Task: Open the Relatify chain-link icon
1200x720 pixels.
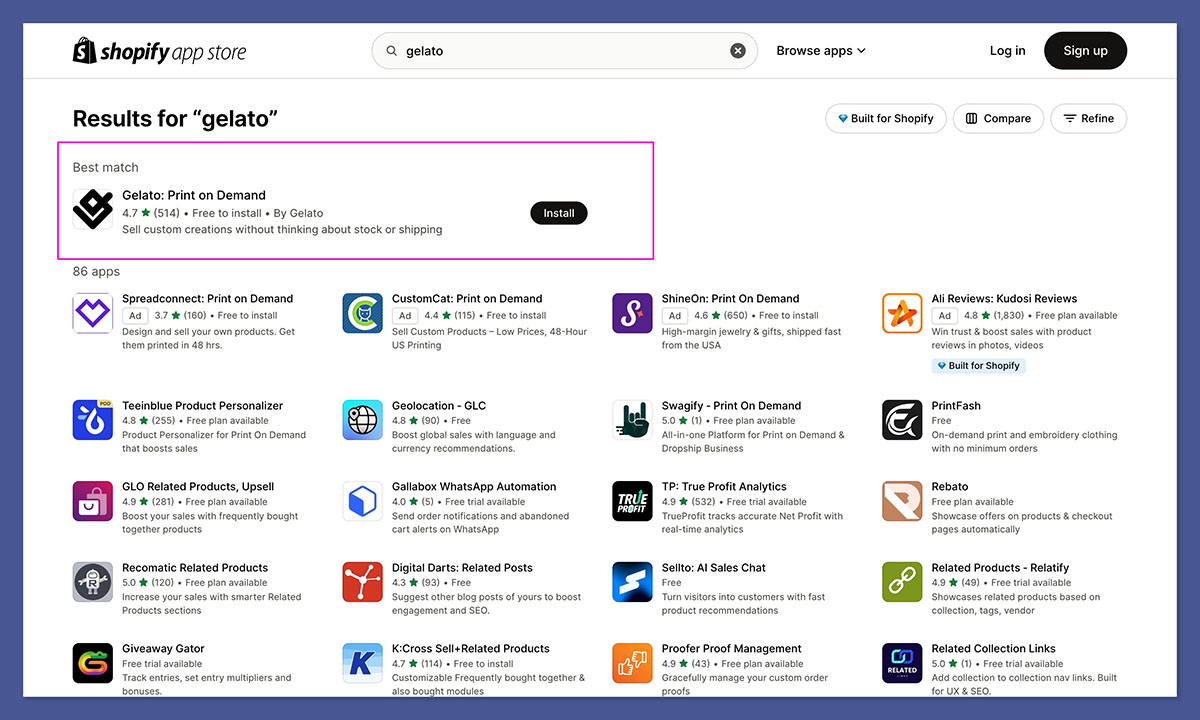Action: click(902, 582)
